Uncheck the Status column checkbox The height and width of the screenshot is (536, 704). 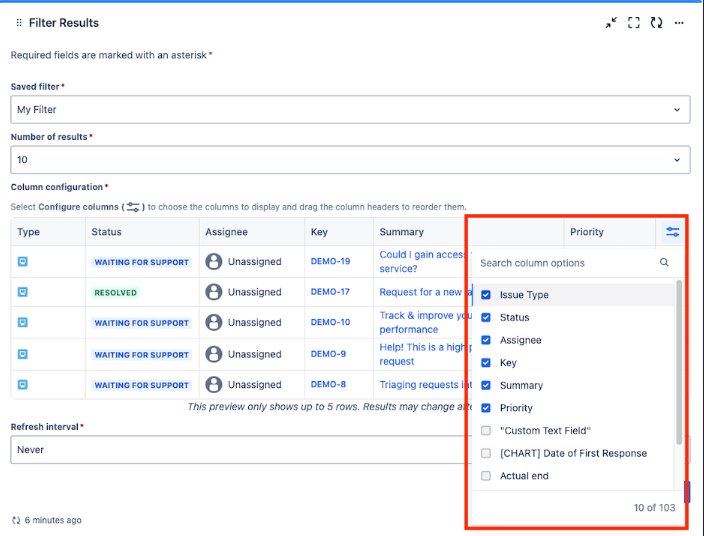[486, 317]
